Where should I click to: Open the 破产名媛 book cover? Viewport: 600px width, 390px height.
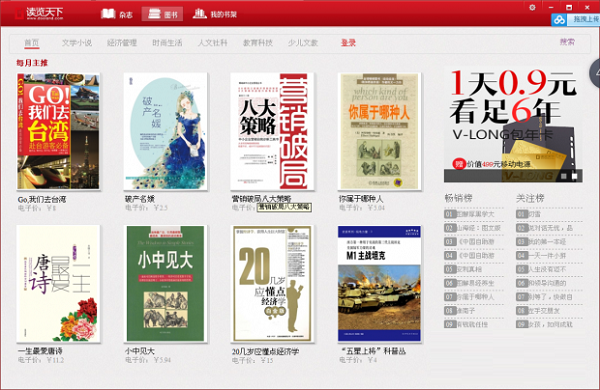pyautogui.click(x=166, y=131)
